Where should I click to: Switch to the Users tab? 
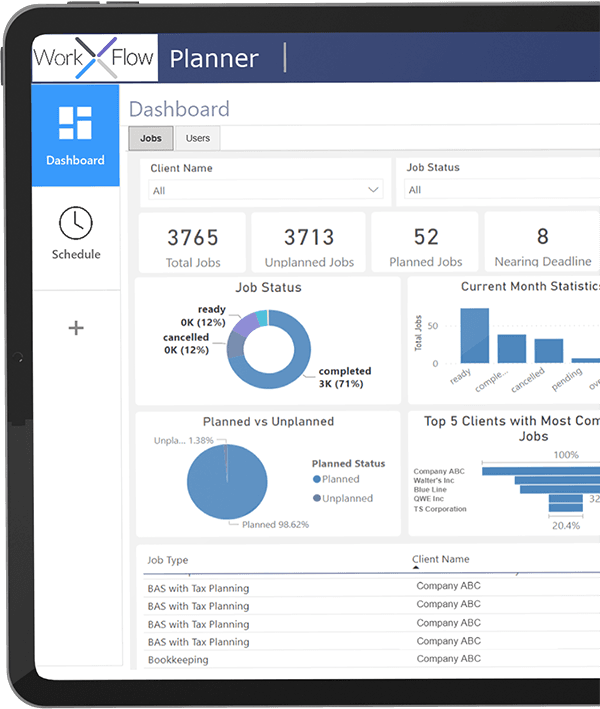click(198, 139)
